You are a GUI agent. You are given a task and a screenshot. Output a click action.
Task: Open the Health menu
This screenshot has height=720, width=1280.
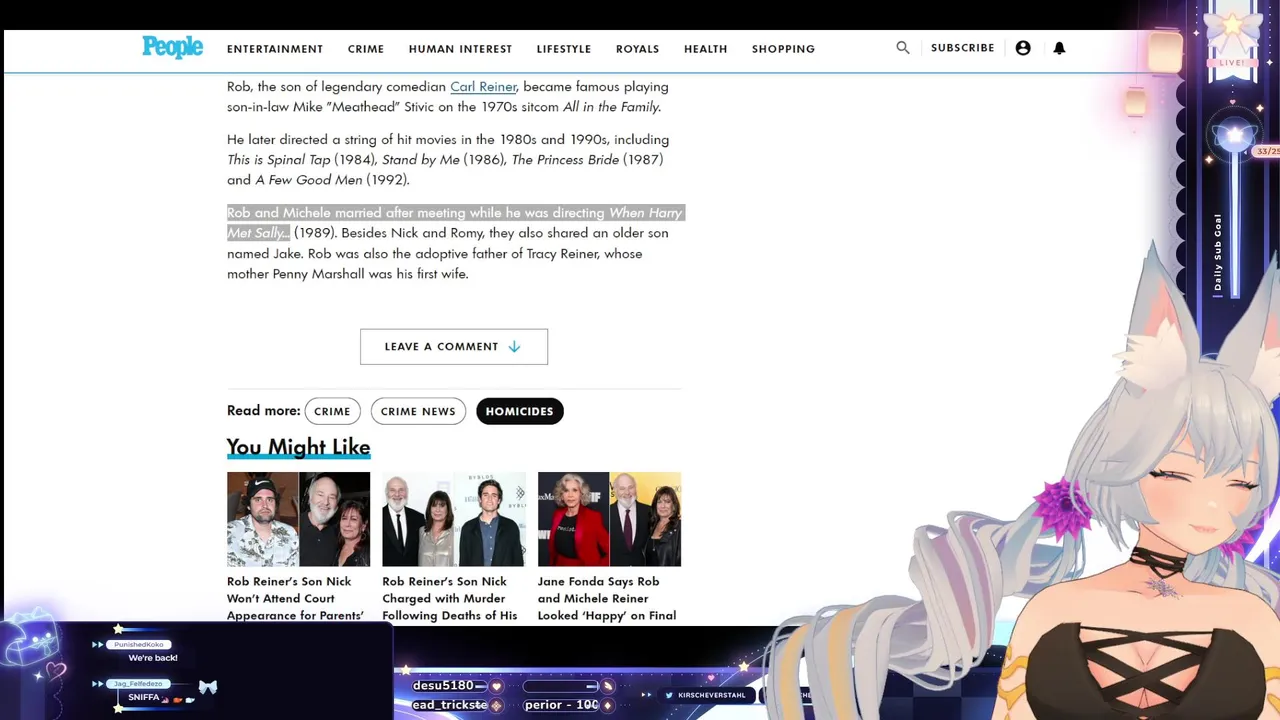coord(706,49)
